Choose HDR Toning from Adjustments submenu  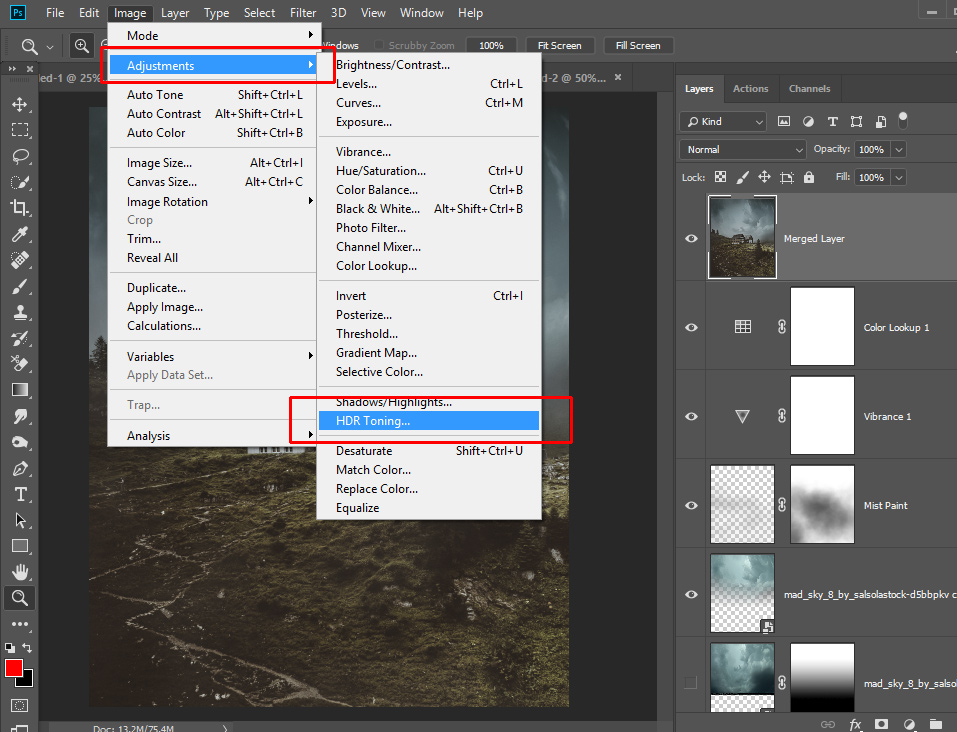[428, 421]
